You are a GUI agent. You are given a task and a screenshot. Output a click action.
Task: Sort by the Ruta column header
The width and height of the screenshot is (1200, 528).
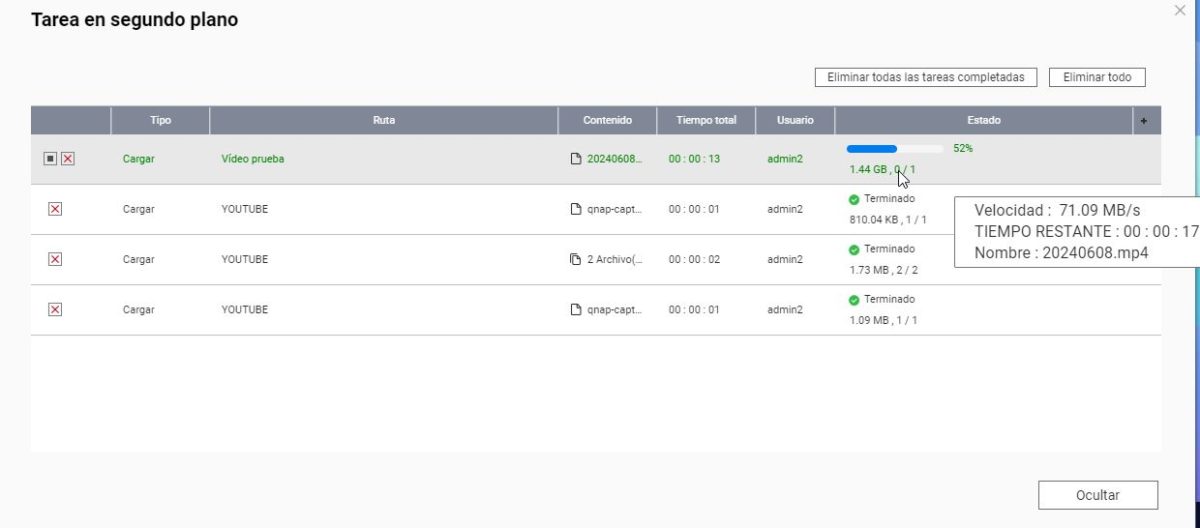coord(384,120)
